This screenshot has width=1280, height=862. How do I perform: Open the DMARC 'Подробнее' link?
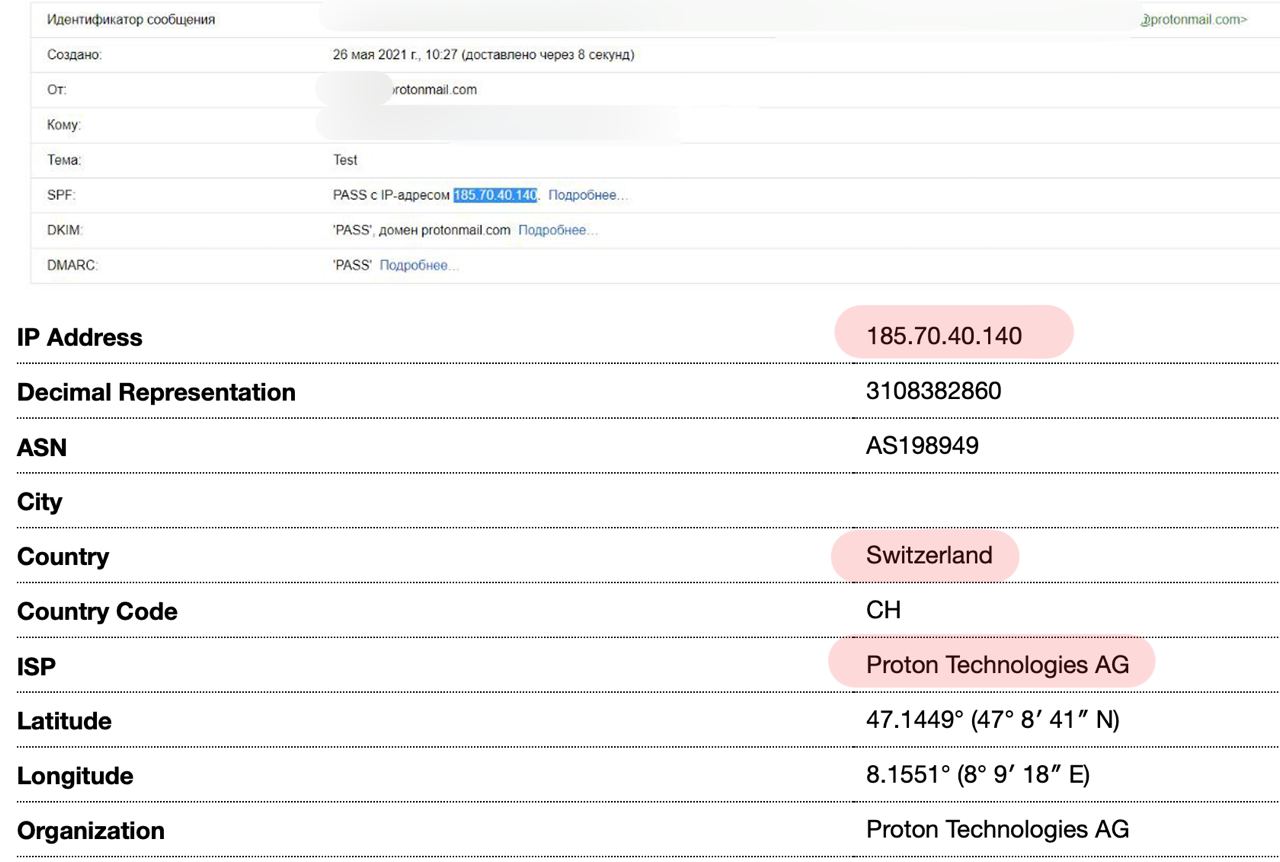tap(420, 265)
